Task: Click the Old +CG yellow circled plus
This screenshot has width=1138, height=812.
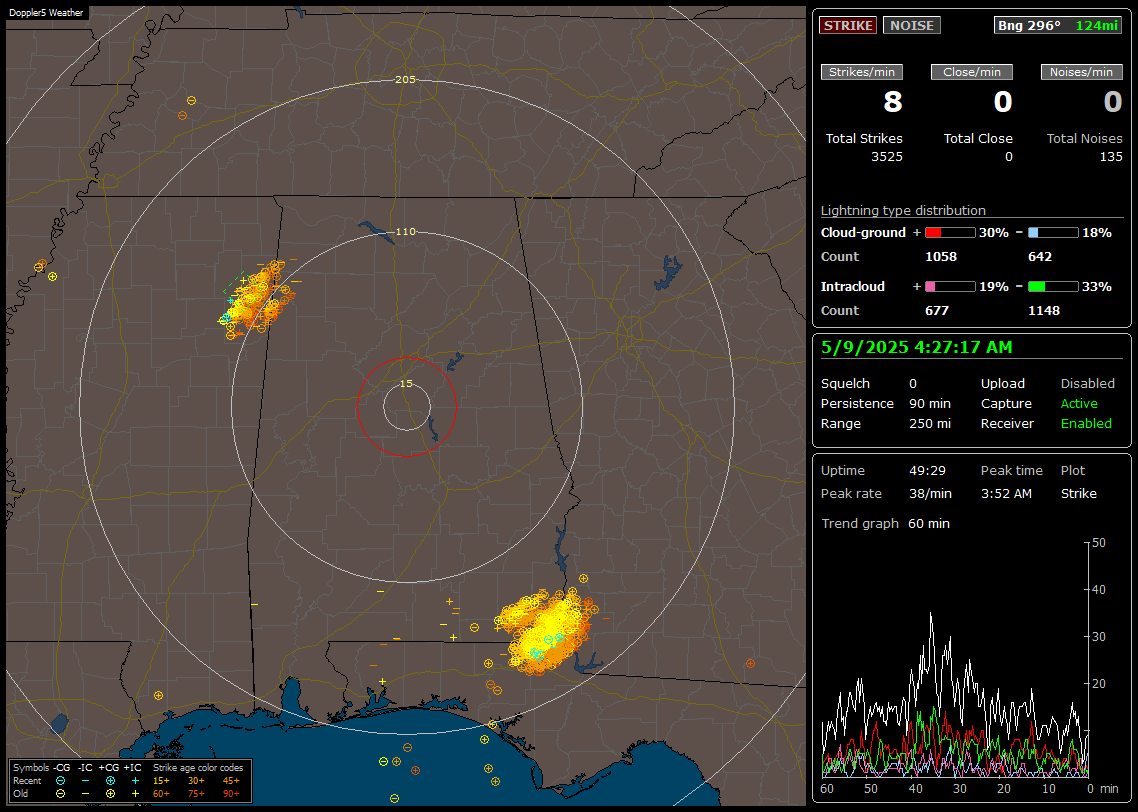Action: [x=110, y=794]
